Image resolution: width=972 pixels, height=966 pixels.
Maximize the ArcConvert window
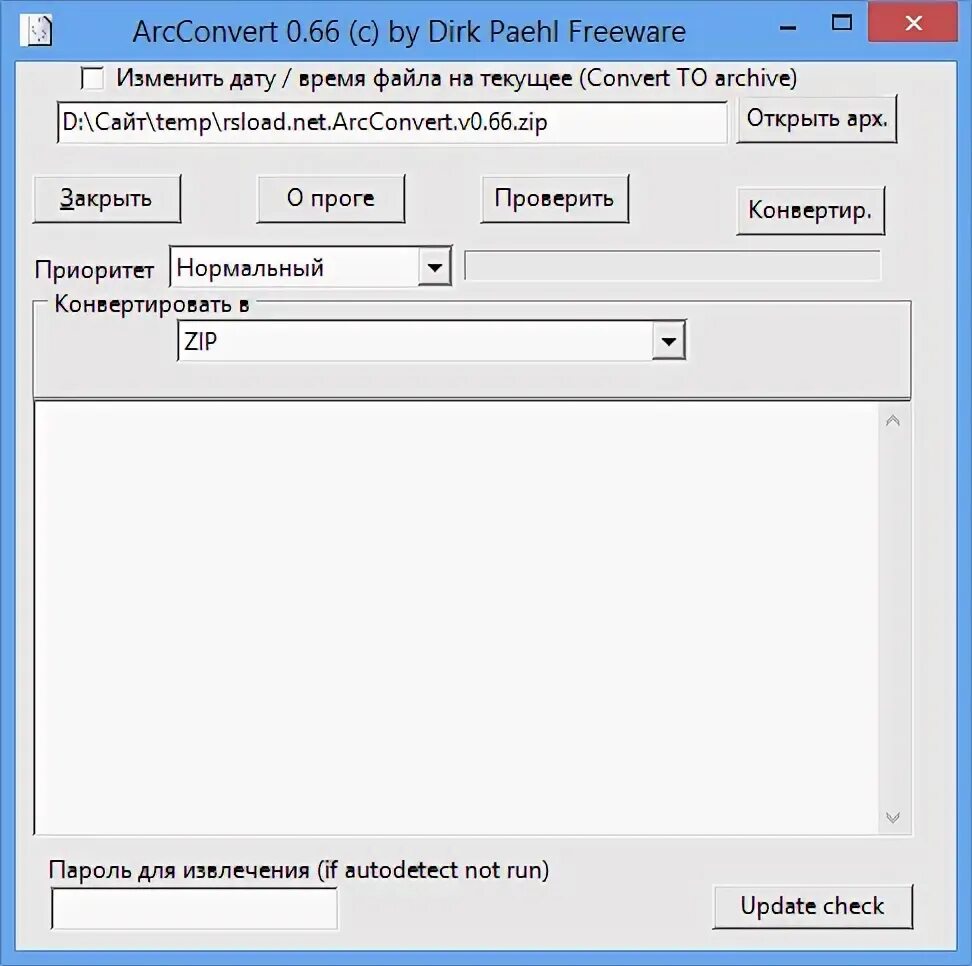pyautogui.click(x=841, y=23)
